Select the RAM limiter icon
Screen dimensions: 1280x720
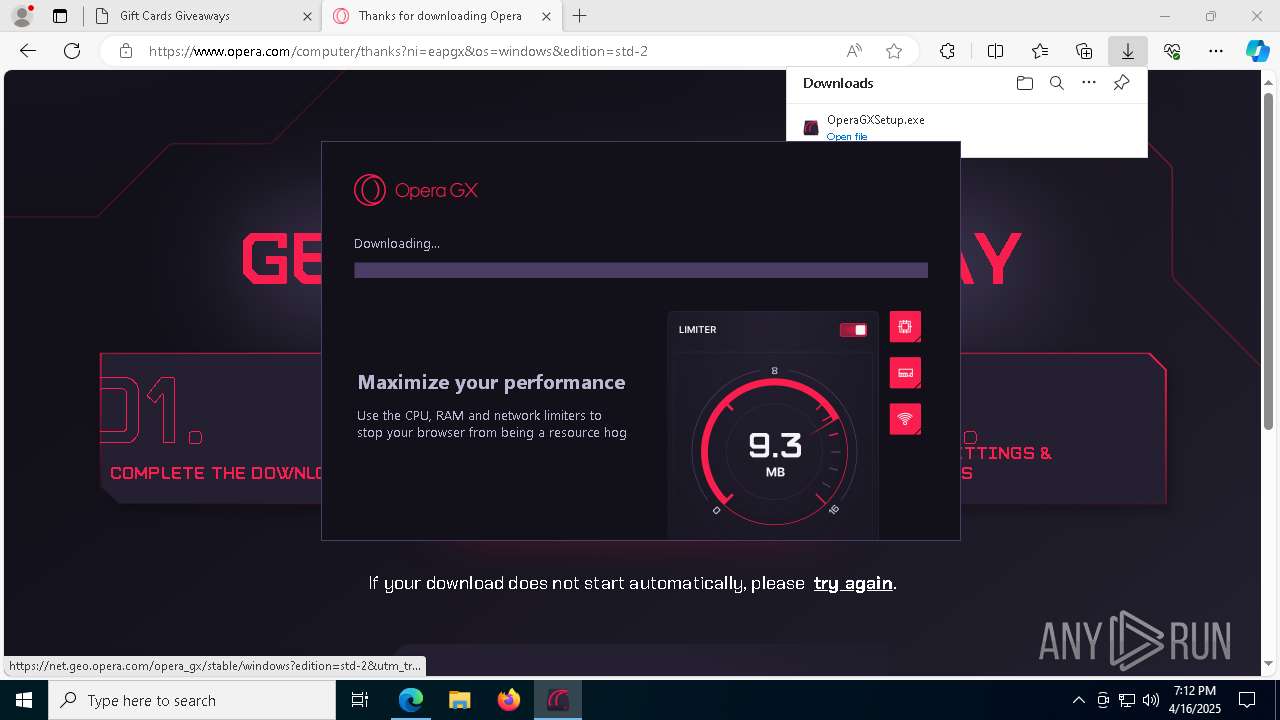(x=905, y=373)
